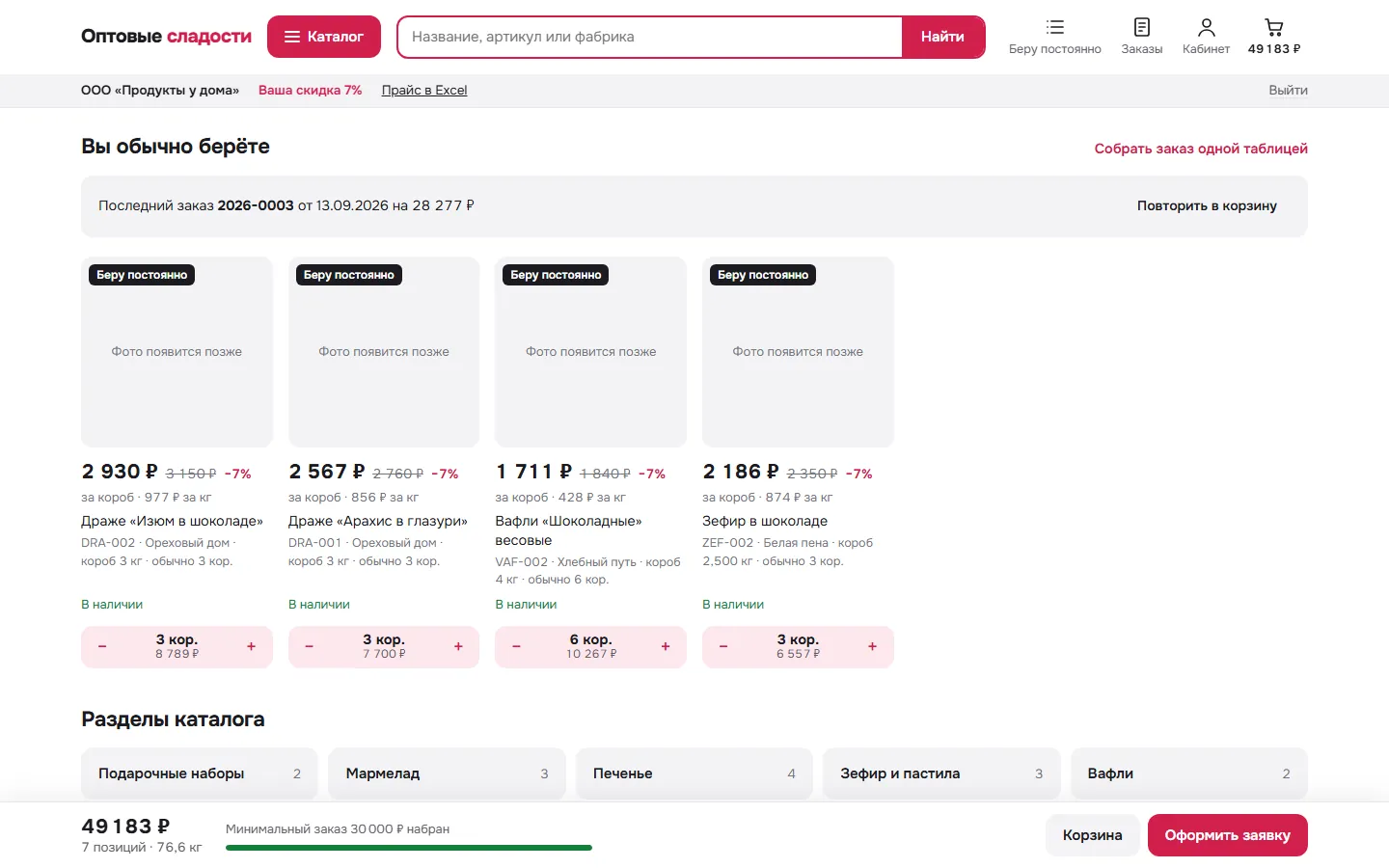Click Выйти to log out
This screenshot has height=868, width=1389.
click(x=1288, y=90)
